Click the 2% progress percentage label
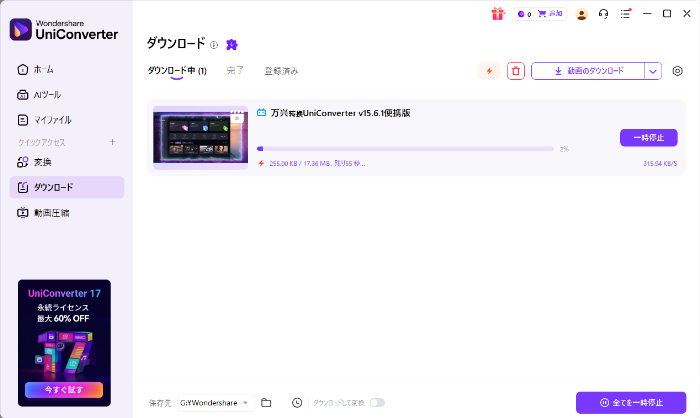 click(x=564, y=149)
